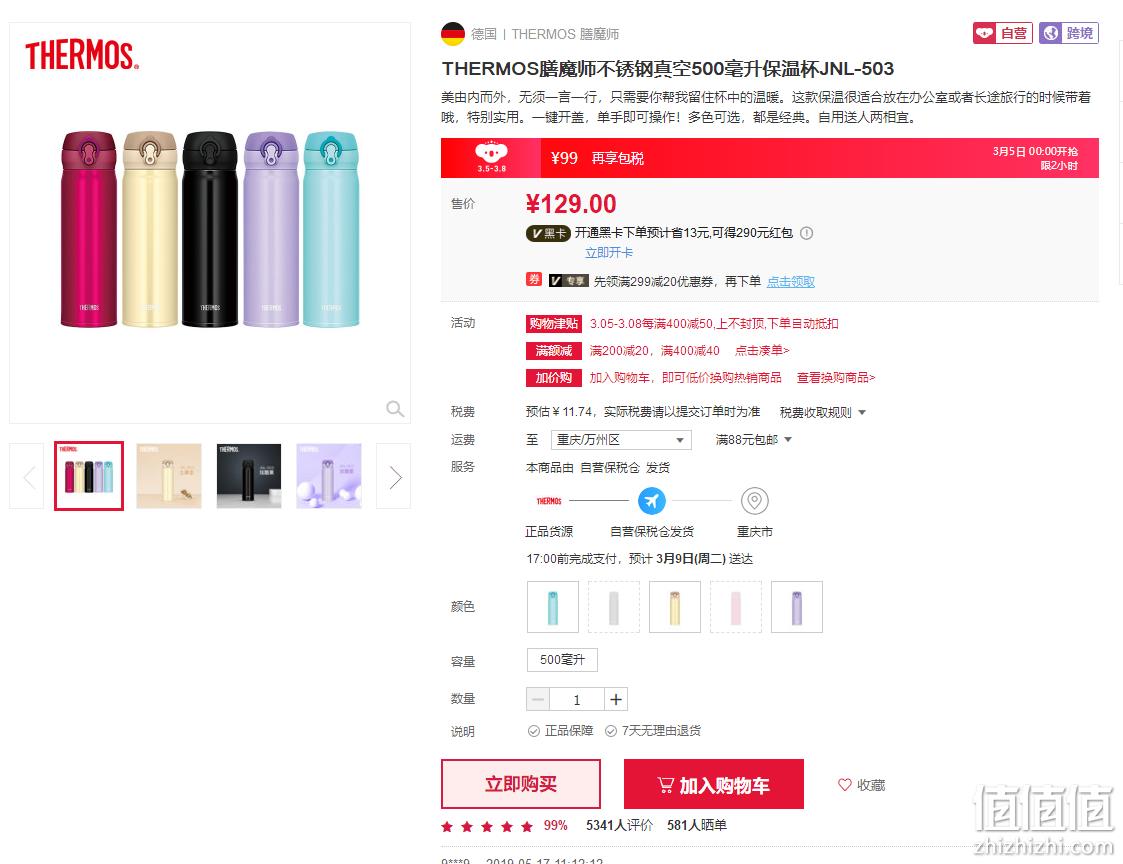Expand the 满88元包邮 shipping details
This screenshot has width=1123, height=864.
click(753, 440)
